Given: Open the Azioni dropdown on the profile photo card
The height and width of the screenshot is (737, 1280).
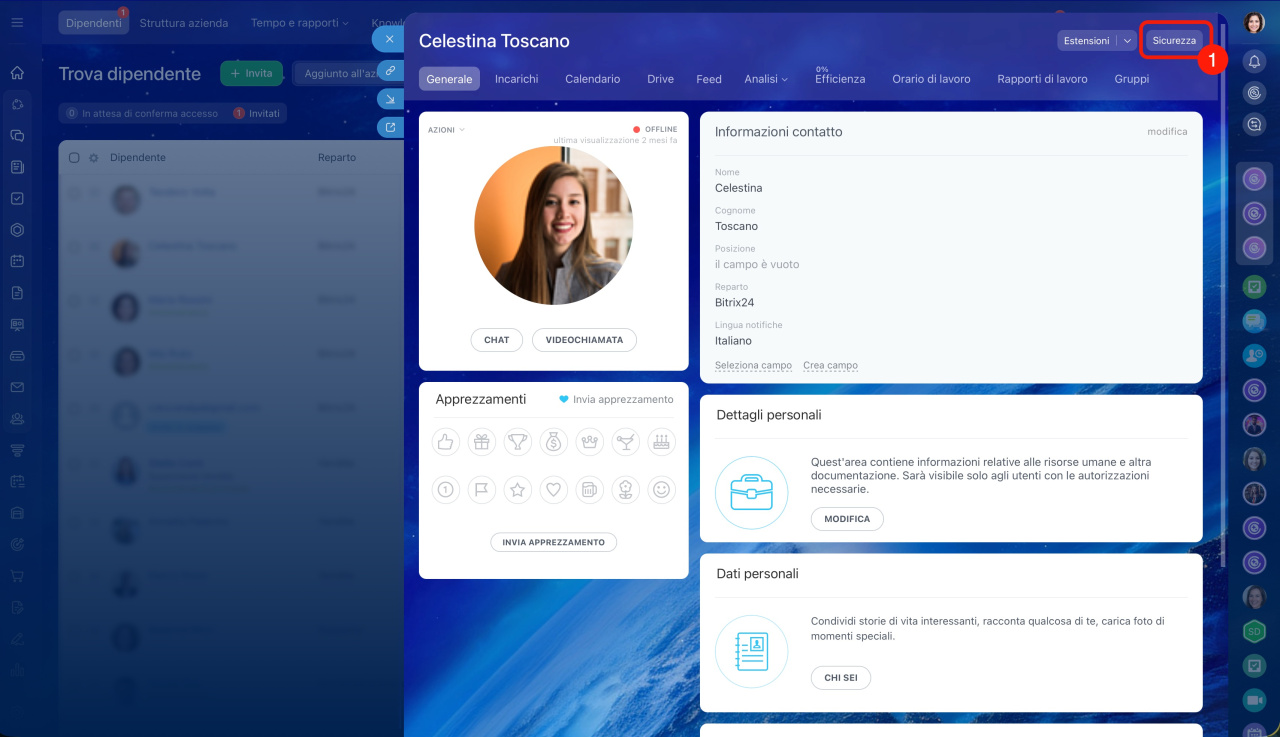Looking at the screenshot, I should [446, 130].
